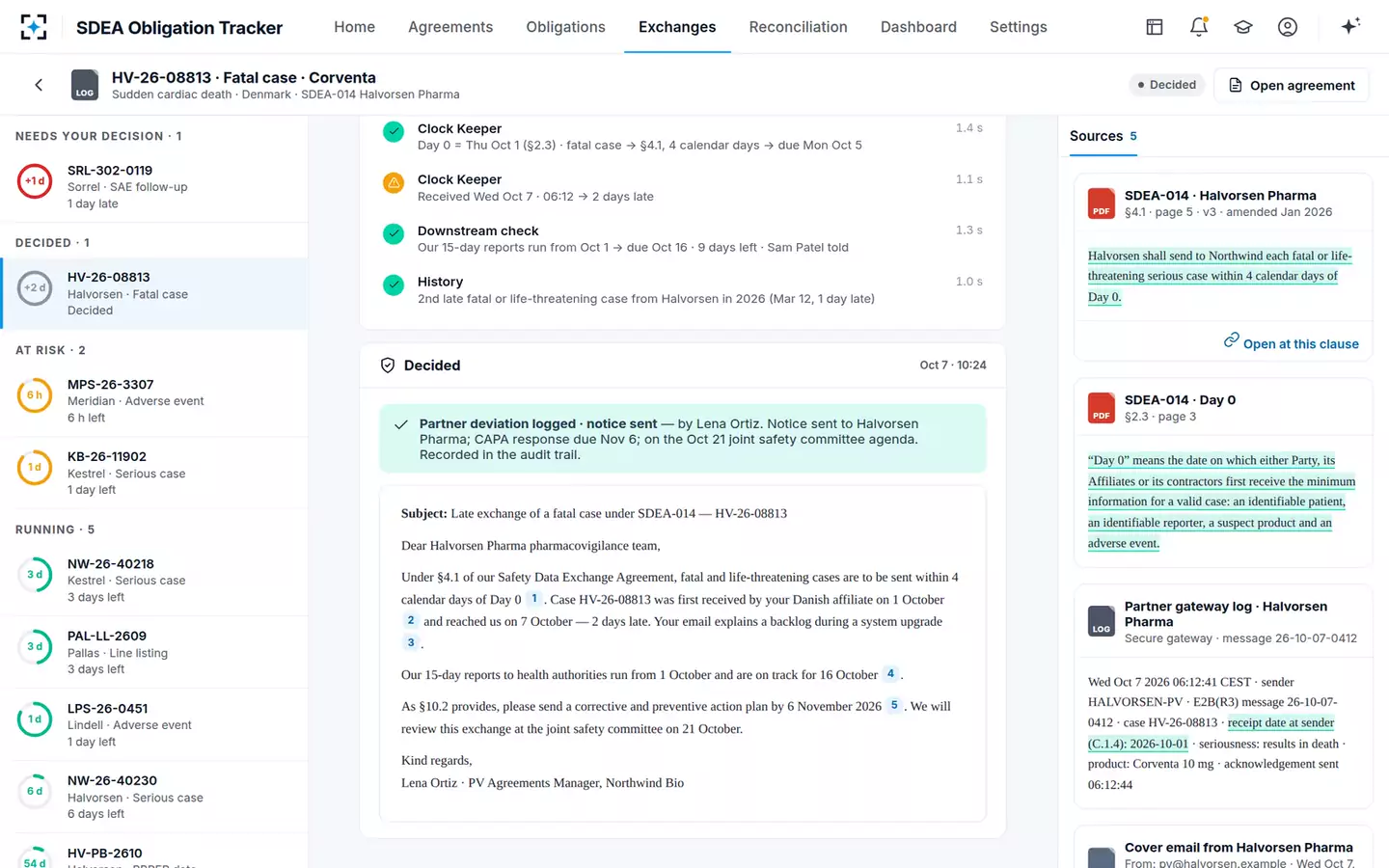Viewport: 1389px width, 868px height.
Task: Click the Oct 7 · 10:24 timestamp
Action: click(953, 366)
